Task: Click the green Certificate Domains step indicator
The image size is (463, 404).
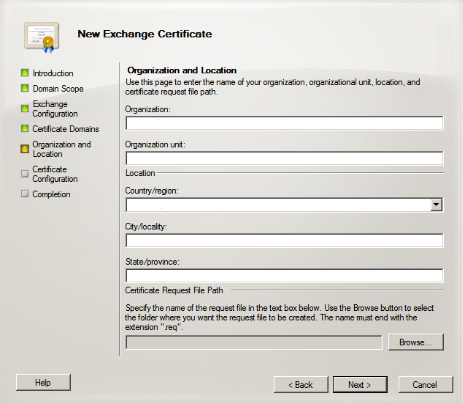Action: (x=25, y=128)
